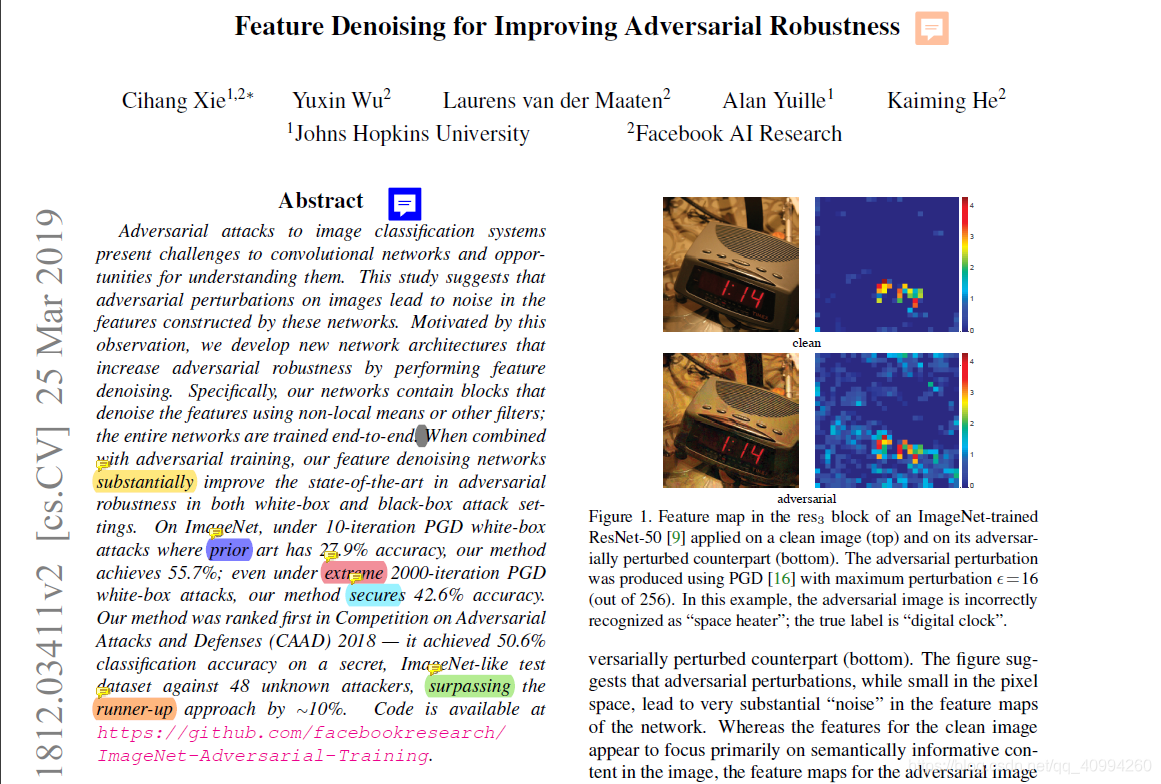
Task: Click the 'clean' label under the top figure
Action: [806, 343]
